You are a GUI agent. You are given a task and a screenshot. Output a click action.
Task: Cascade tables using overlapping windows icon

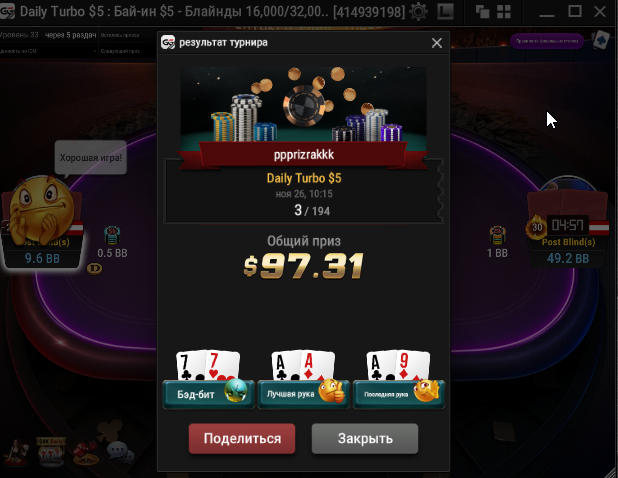pyautogui.click(x=482, y=12)
